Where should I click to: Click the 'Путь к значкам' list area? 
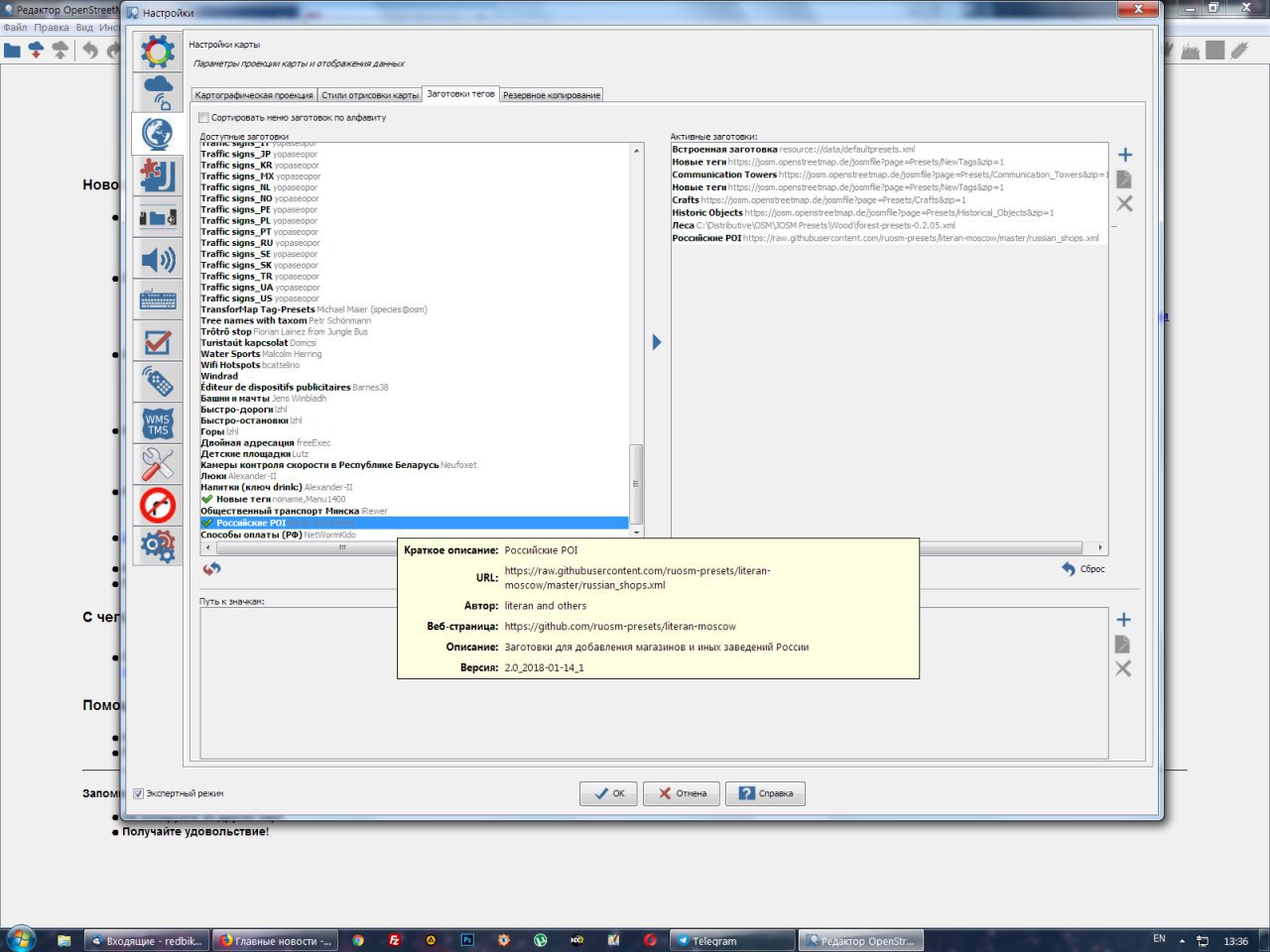(x=654, y=683)
